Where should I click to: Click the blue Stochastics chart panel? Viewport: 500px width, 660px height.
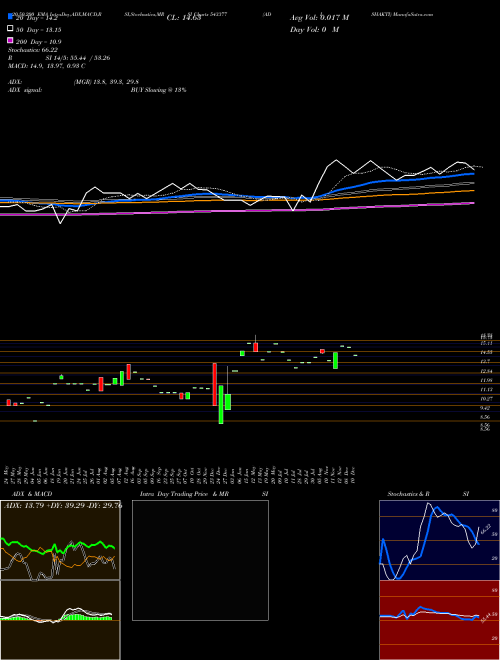pos(439,540)
